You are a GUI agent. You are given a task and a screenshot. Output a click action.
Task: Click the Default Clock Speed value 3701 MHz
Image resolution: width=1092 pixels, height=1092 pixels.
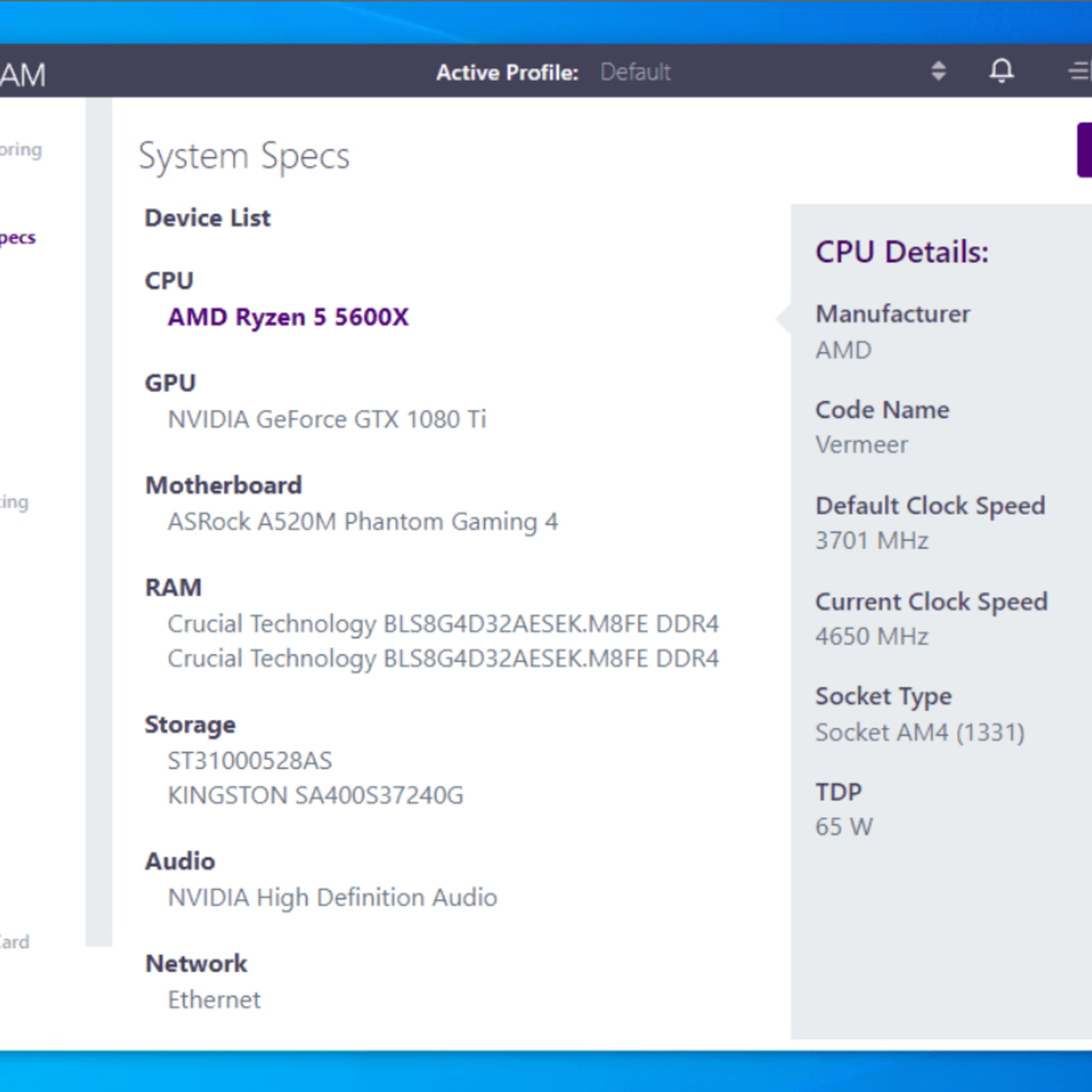[x=872, y=541]
